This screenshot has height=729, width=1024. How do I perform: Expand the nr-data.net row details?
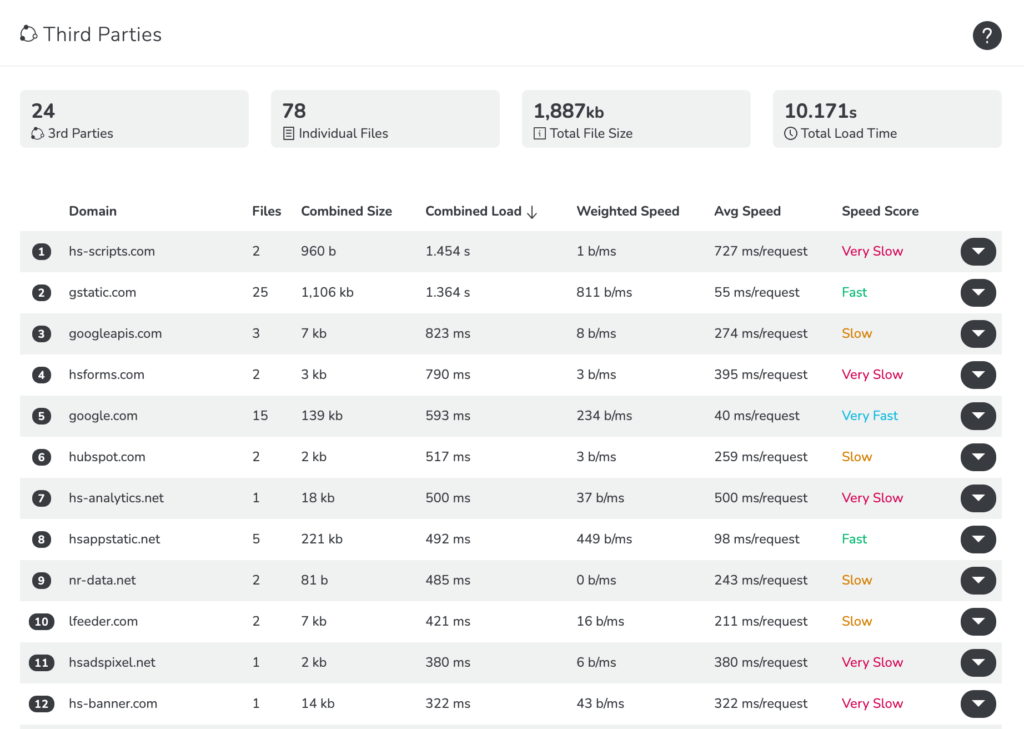(x=978, y=581)
